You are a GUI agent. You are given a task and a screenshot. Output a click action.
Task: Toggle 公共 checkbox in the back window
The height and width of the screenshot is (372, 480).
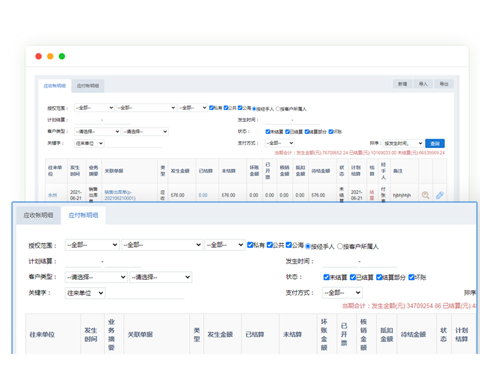226,108
